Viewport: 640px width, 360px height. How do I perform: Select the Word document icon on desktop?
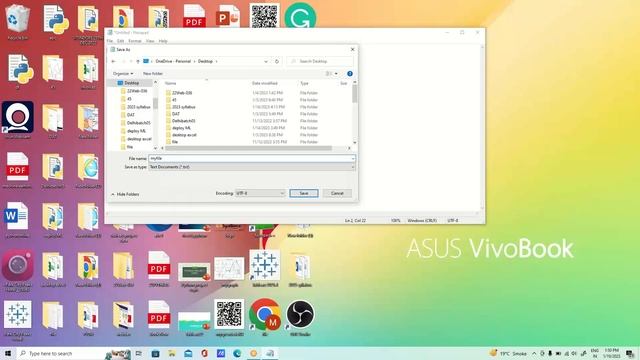coord(17,220)
